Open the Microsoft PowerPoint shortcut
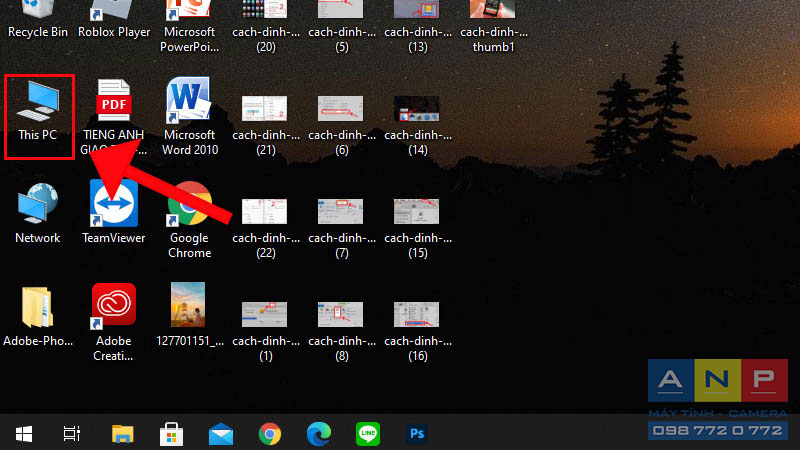800x450 pixels. [x=189, y=26]
